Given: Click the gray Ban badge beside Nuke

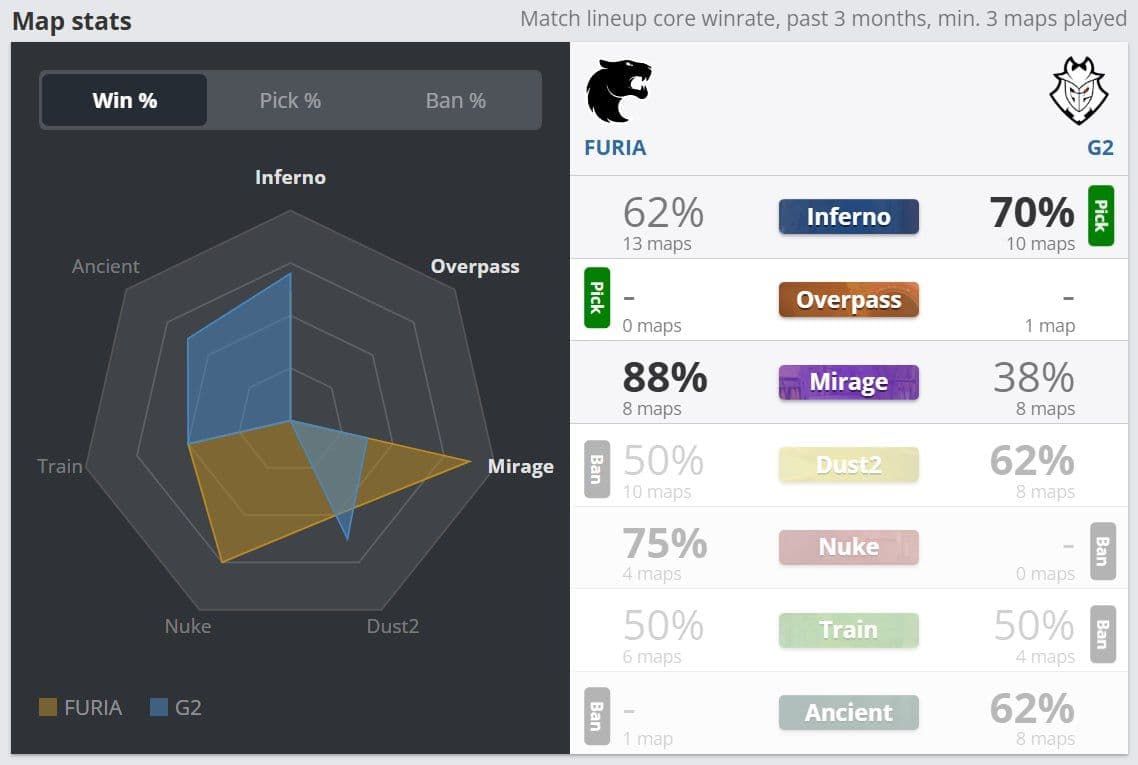Looking at the screenshot, I should coord(1102,552).
